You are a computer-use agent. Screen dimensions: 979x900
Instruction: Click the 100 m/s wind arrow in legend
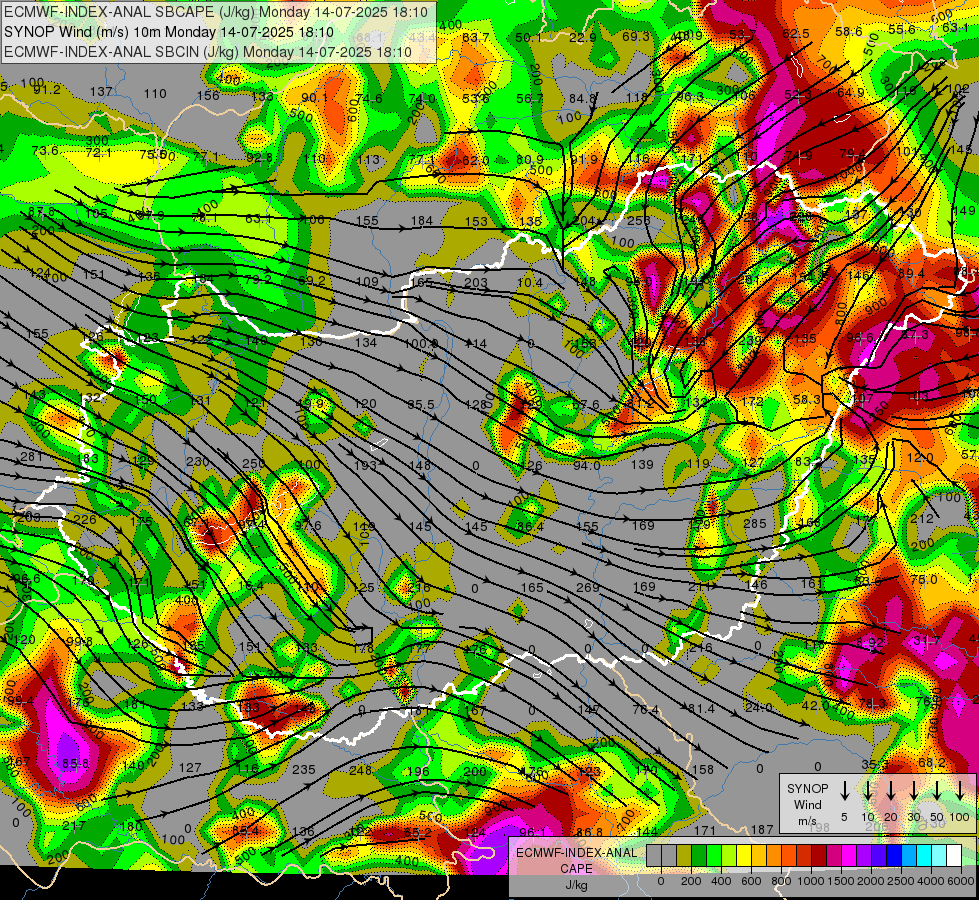pos(960,790)
